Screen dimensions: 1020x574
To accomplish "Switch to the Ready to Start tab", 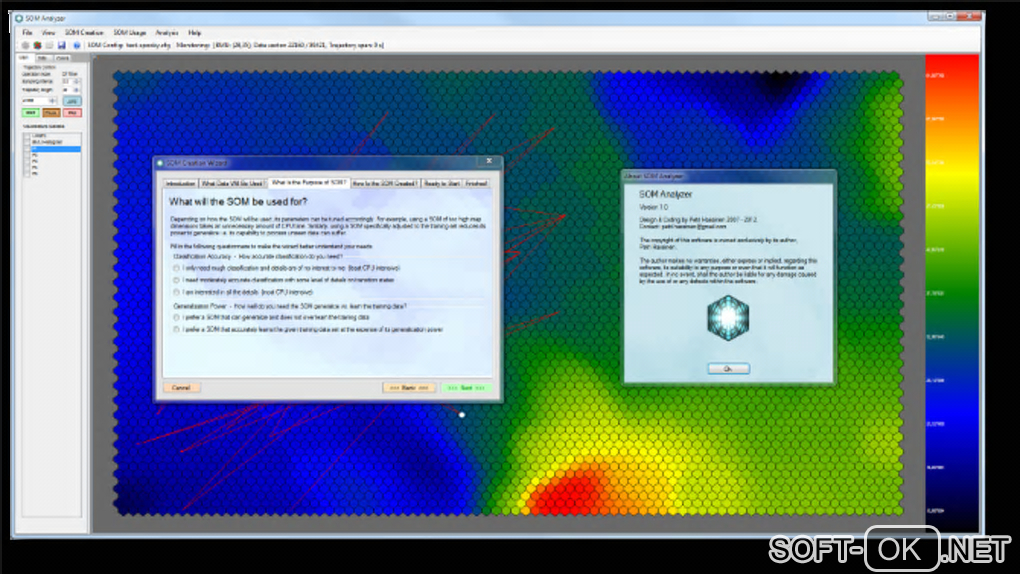I will [442, 184].
